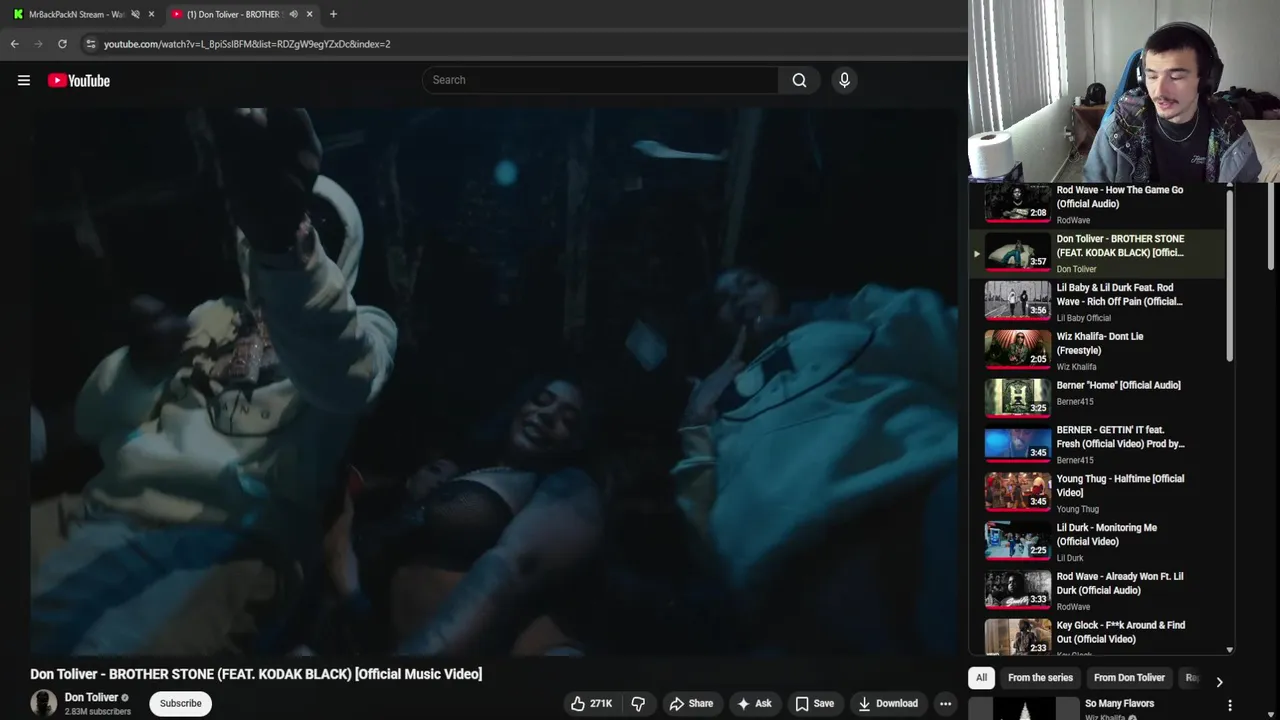1280x720 pixels.
Task: View site information icon in address bar
Action: pos(91,44)
